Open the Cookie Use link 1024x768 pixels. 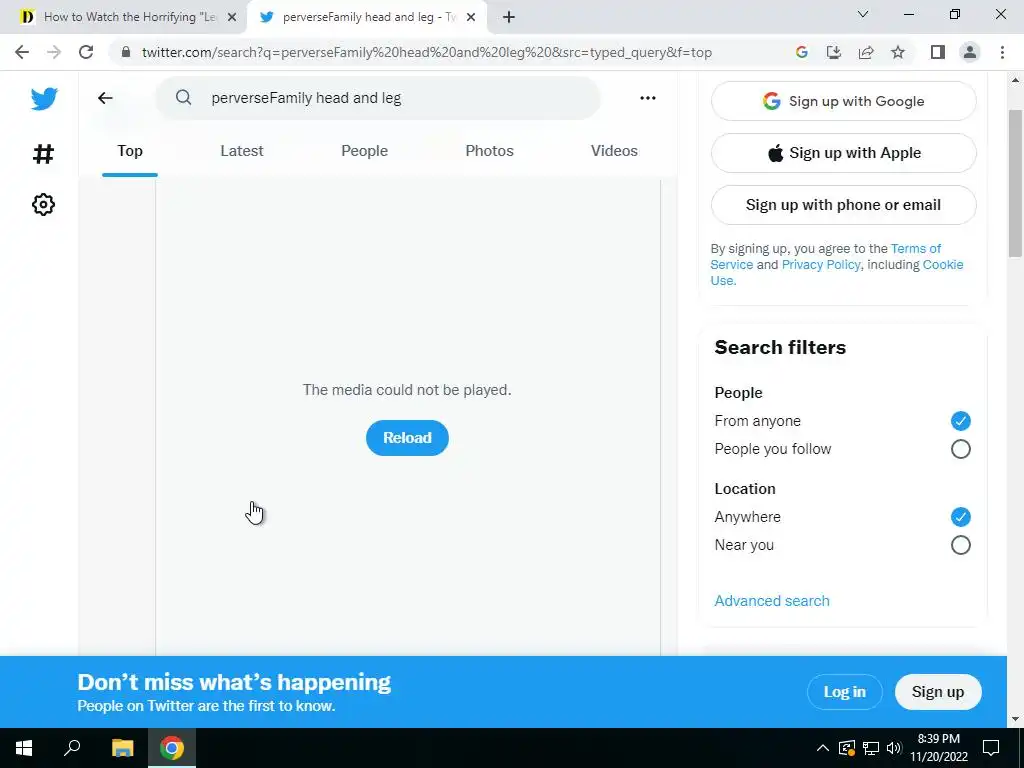tap(942, 264)
